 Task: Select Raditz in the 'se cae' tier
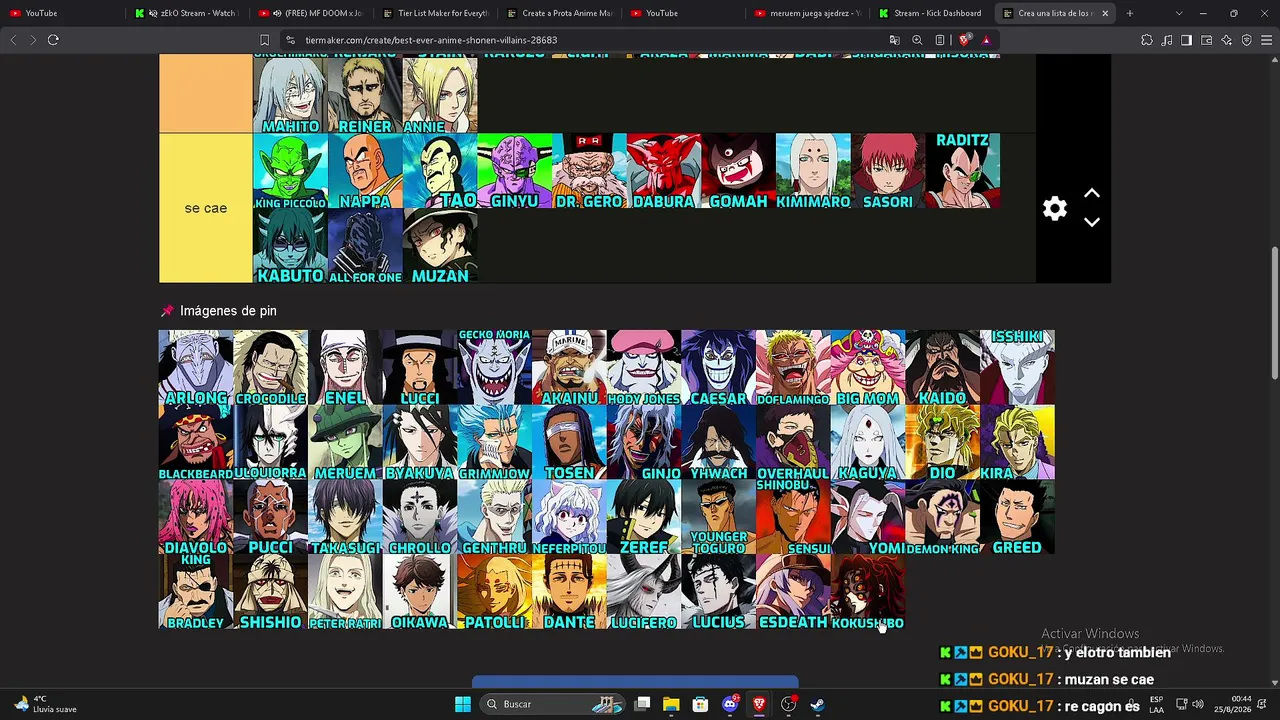(963, 171)
